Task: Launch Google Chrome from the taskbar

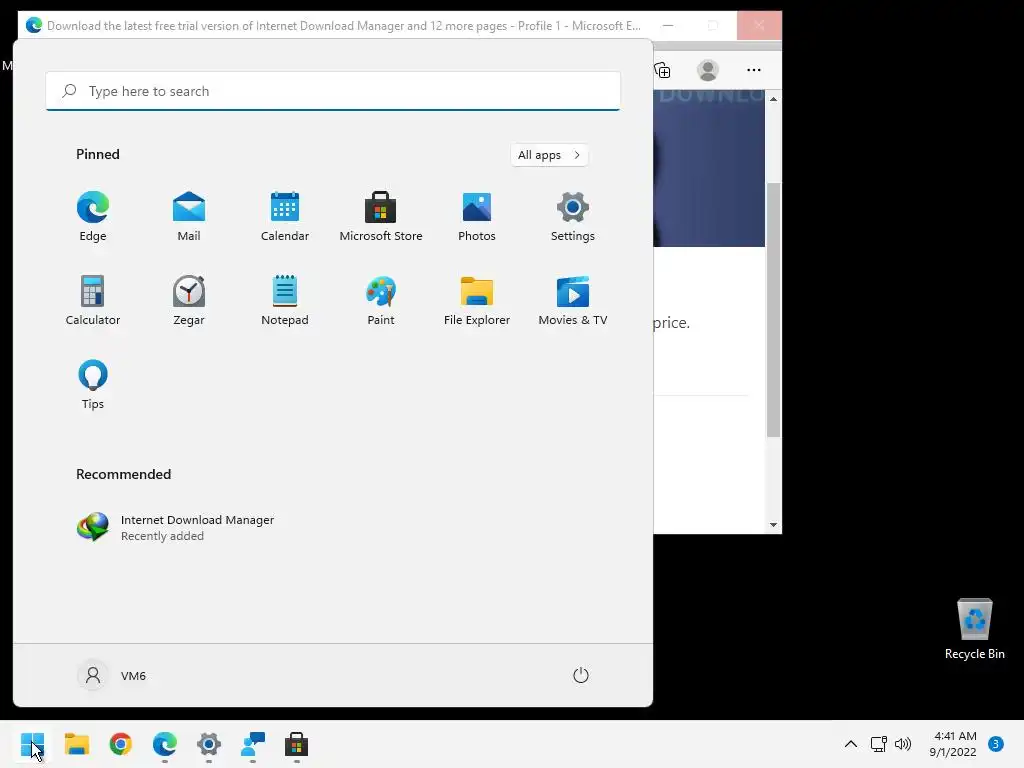Action: tap(121, 744)
